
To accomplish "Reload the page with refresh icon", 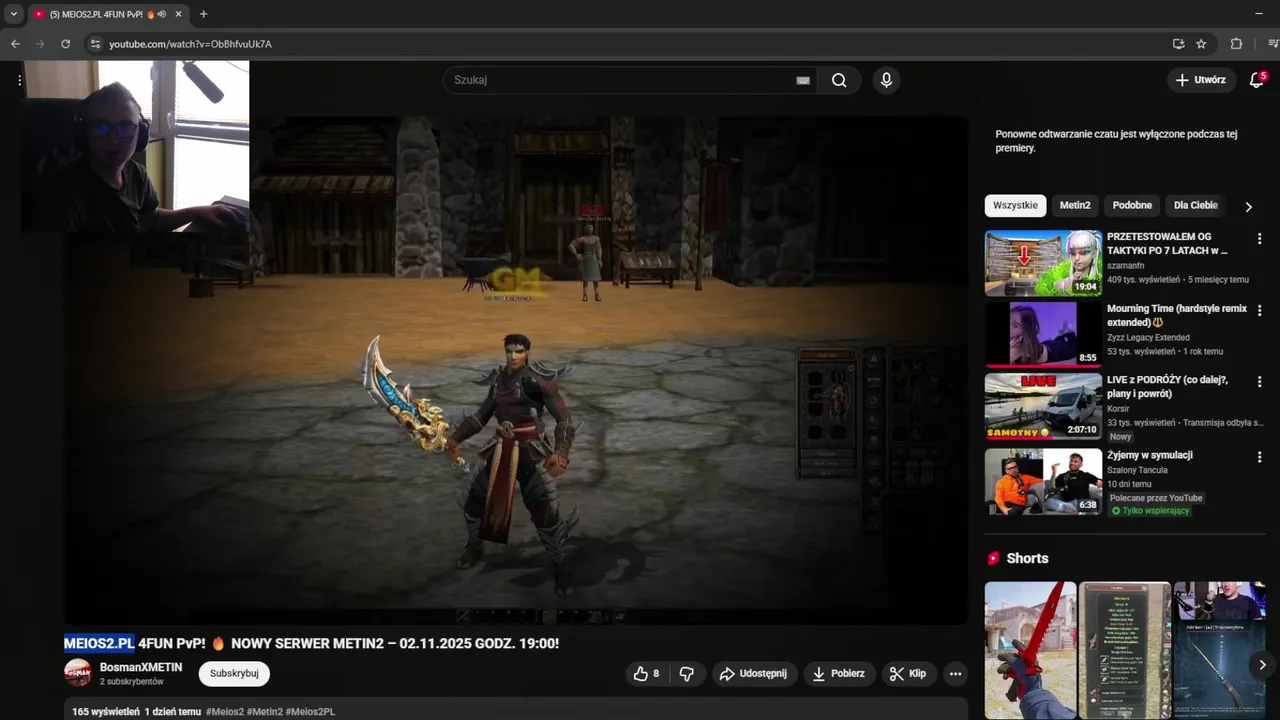I will coord(66,44).
